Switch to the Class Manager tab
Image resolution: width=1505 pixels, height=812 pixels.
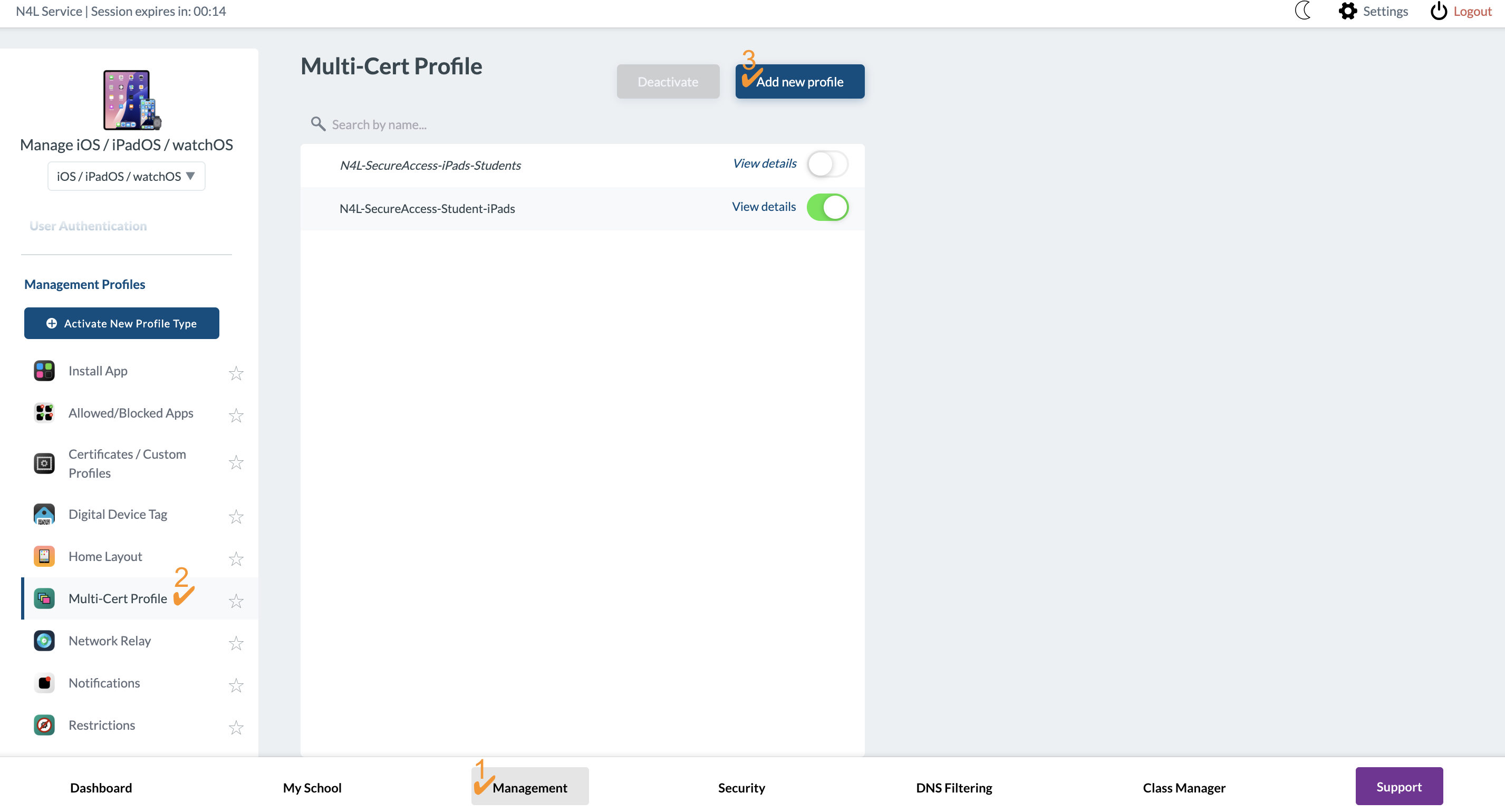pos(1184,787)
